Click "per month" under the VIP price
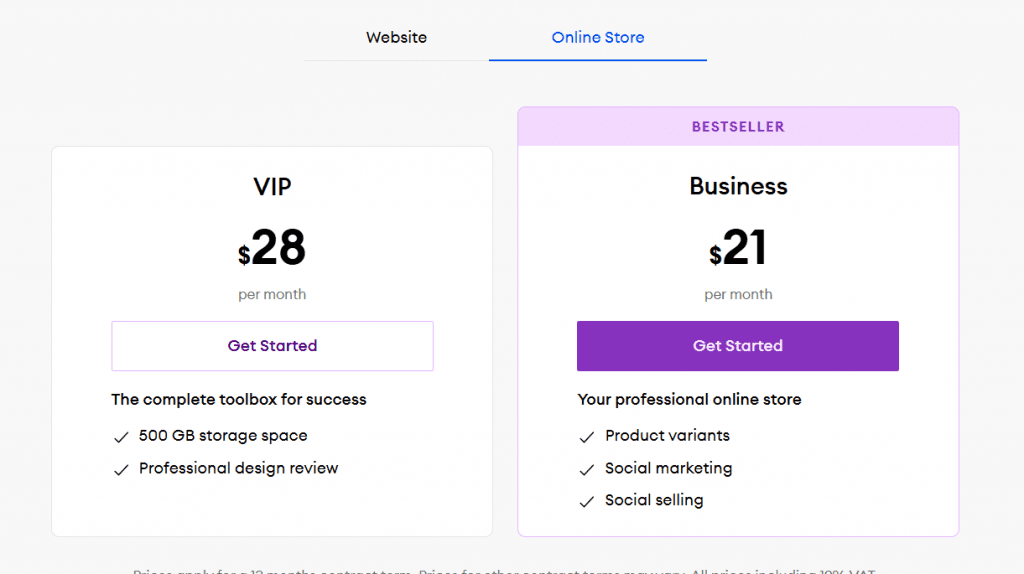The height and width of the screenshot is (574, 1024). click(x=272, y=295)
